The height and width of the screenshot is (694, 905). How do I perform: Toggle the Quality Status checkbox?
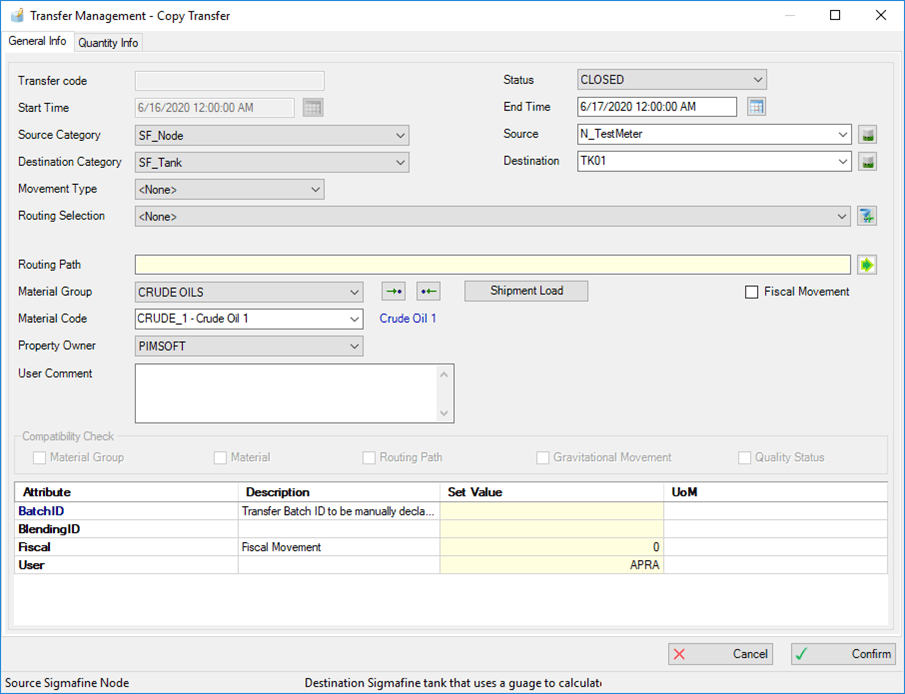pos(744,458)
